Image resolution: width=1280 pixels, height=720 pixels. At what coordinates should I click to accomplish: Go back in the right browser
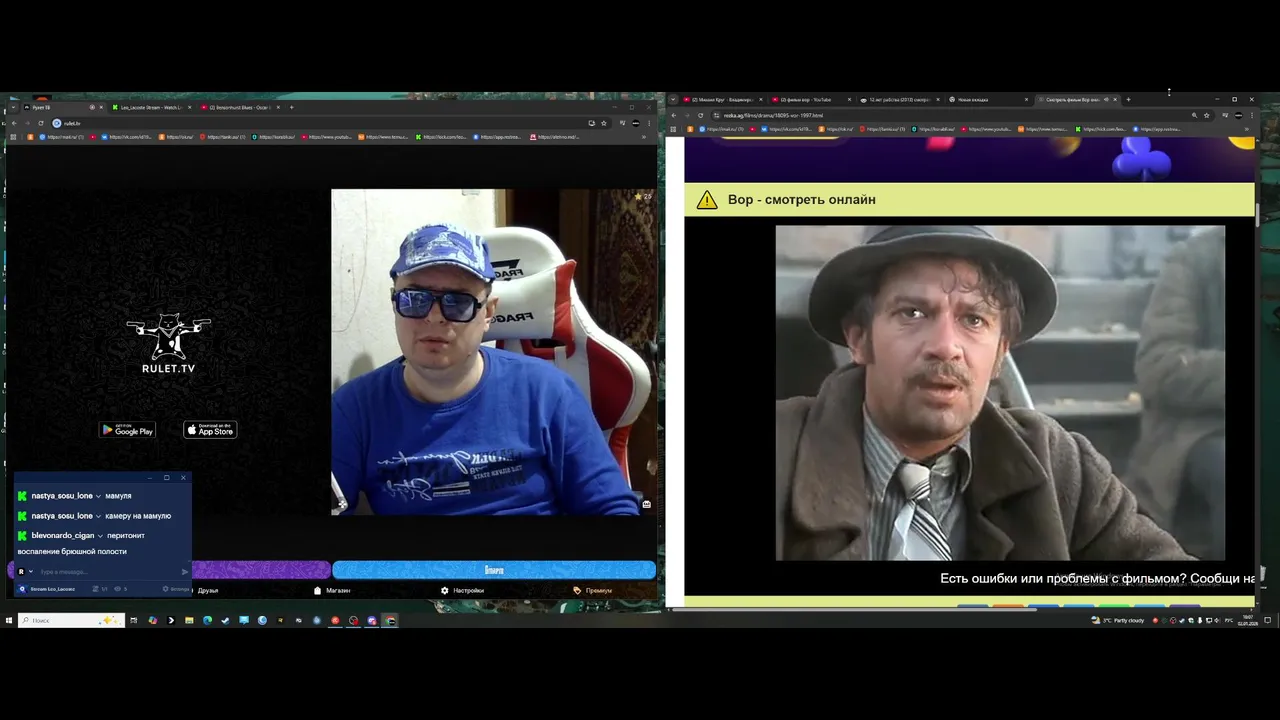[x=673, y=115]
